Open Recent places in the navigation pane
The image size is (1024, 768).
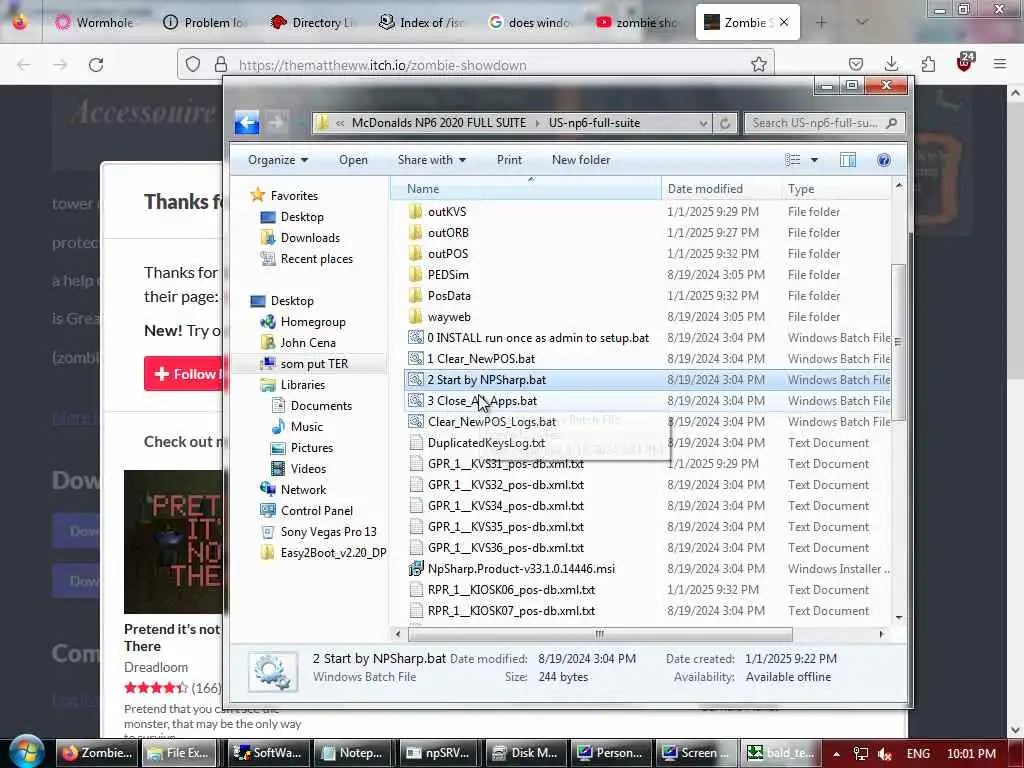click(316, 259)
